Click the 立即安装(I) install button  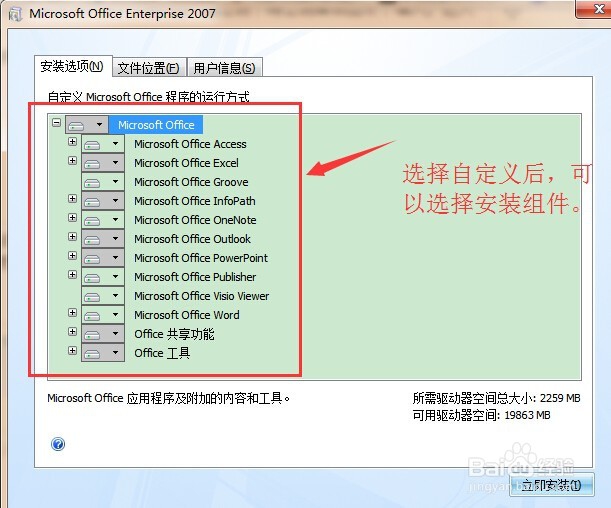pos(551,485)
